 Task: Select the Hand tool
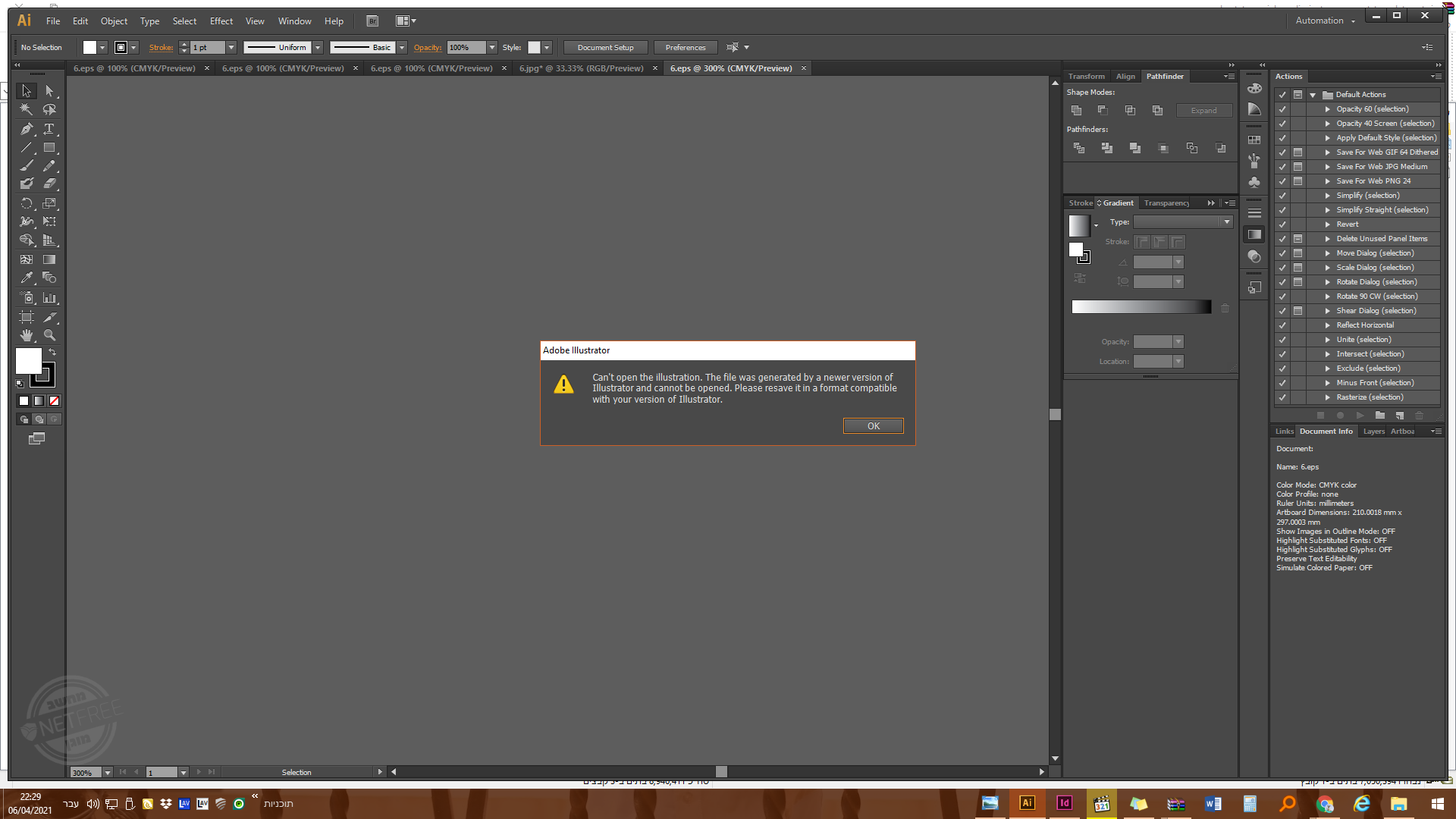27,335
